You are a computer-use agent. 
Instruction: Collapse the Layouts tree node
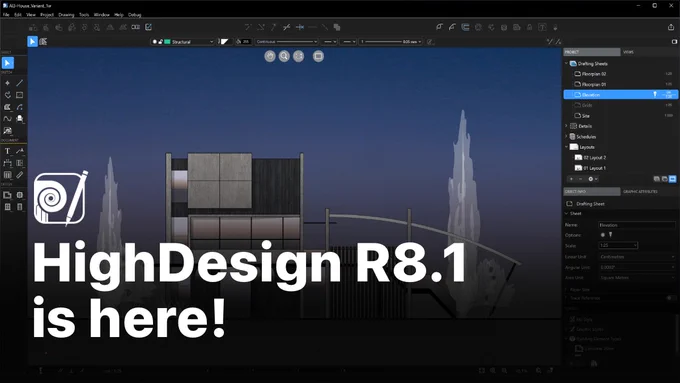tap(566, 147)
